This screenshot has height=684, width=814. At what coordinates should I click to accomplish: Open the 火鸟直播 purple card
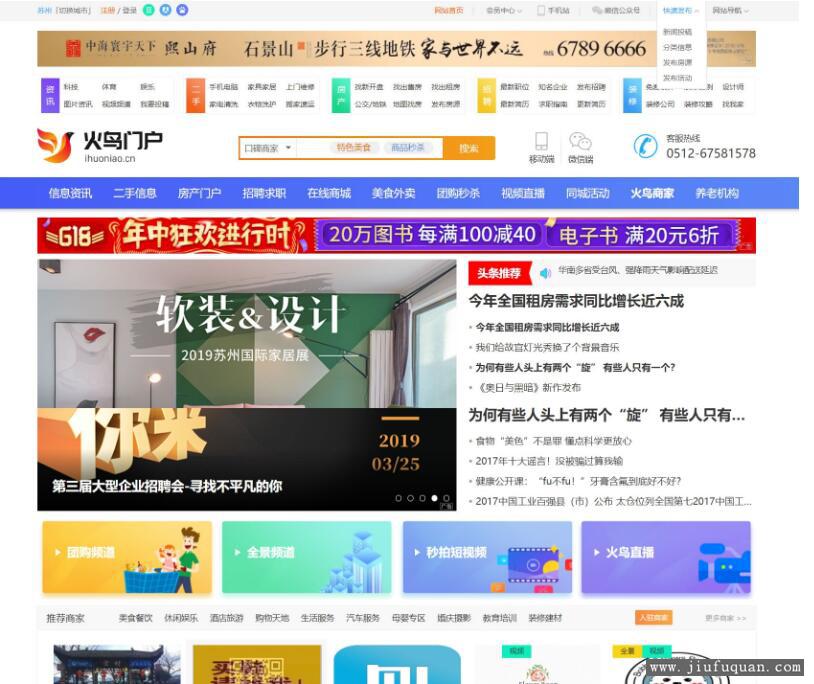click(x=666, y=557)
